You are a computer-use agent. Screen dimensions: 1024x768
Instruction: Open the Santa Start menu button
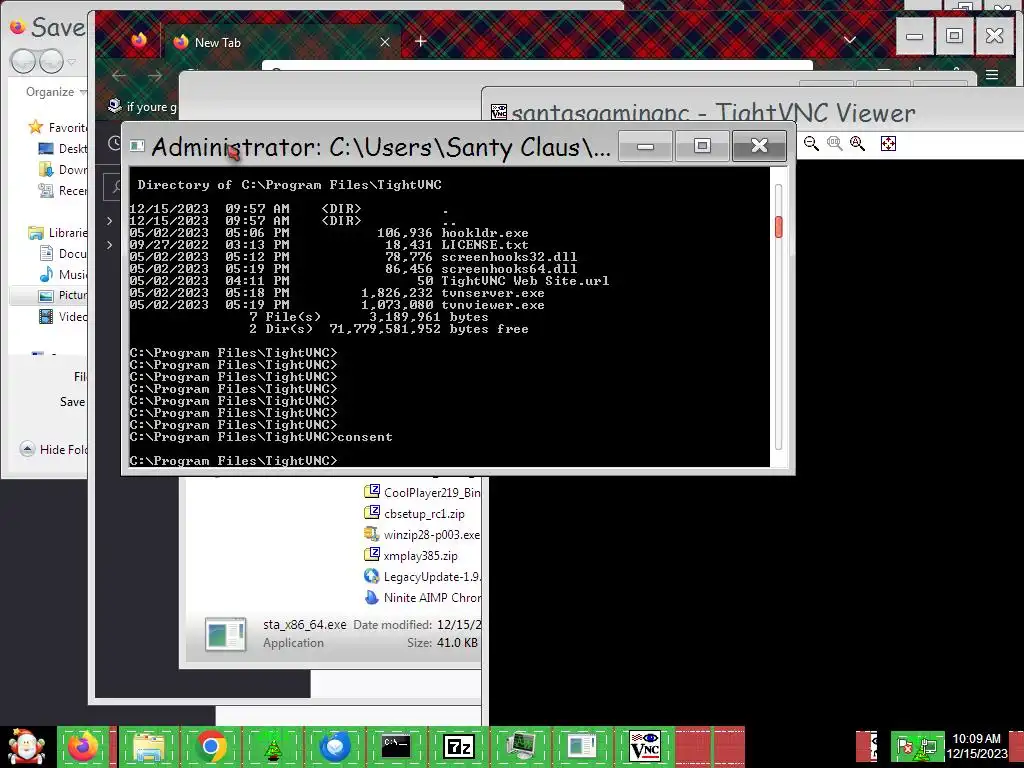(27, 747)
